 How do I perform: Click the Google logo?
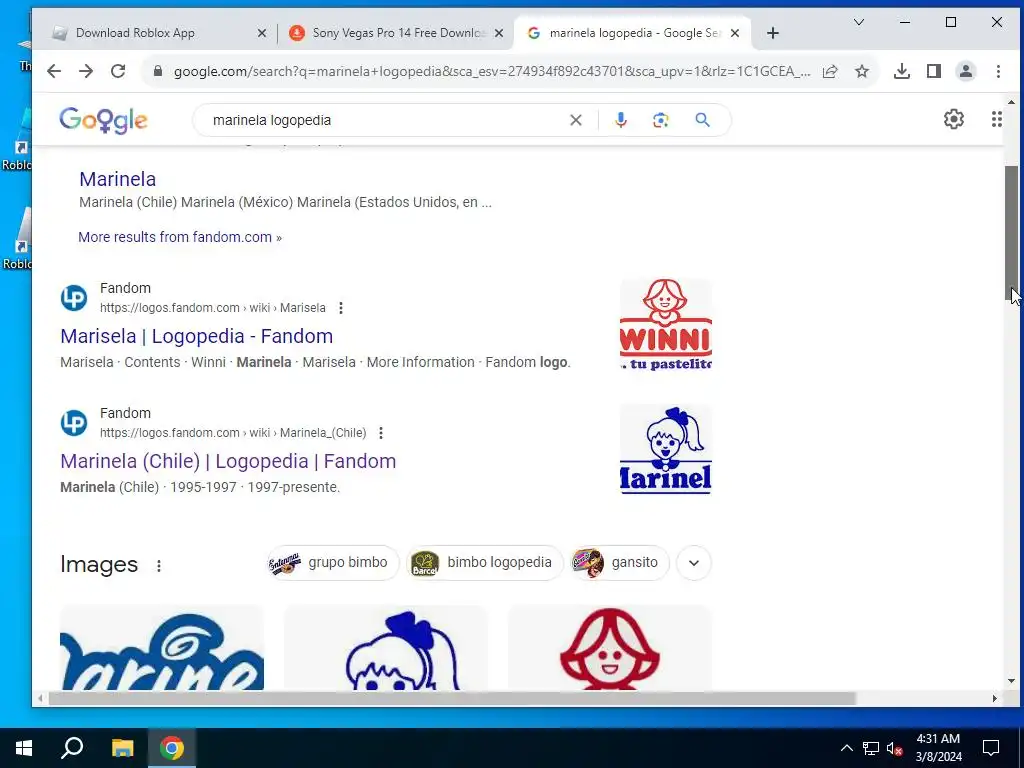click(103, 120)
